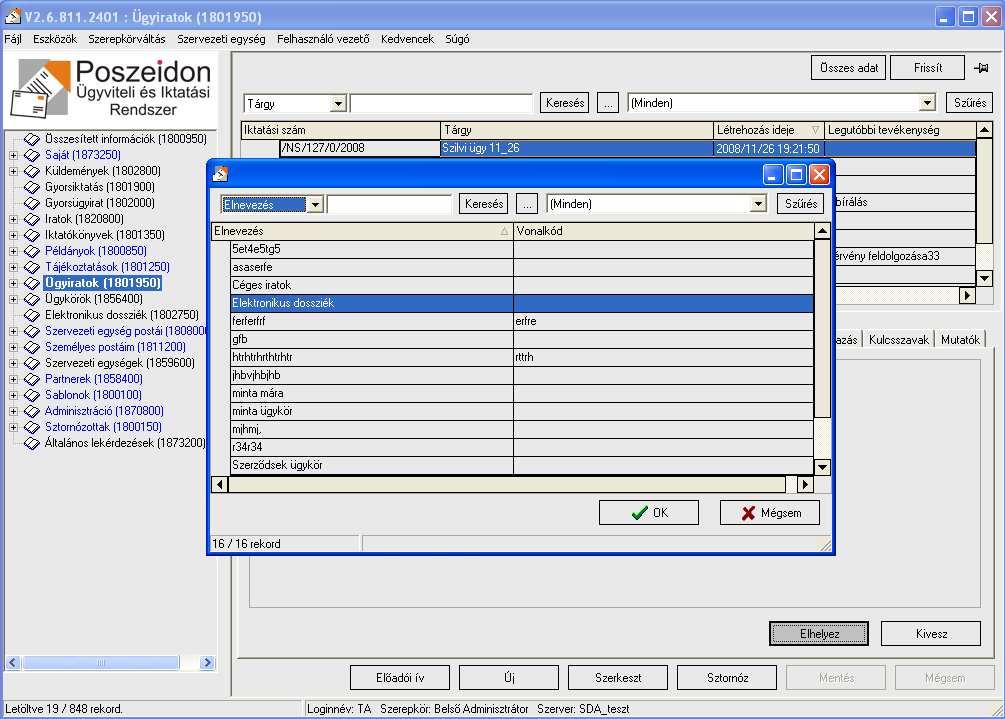Click the Sztornóz button
Screen dimensions: 1005x719
727,677
